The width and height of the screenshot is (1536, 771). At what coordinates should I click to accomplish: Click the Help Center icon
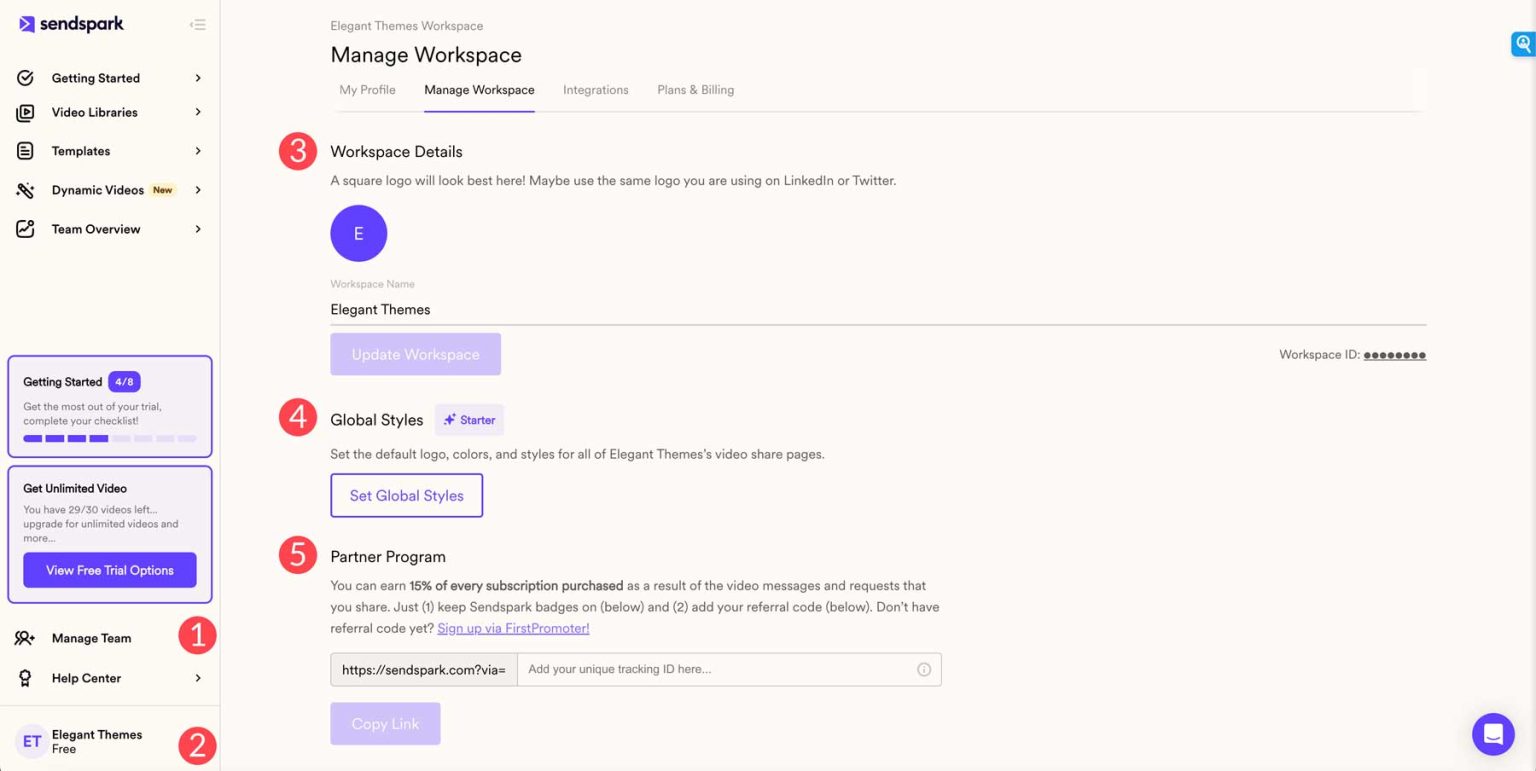pyautogui.click(x=27, y=678)
